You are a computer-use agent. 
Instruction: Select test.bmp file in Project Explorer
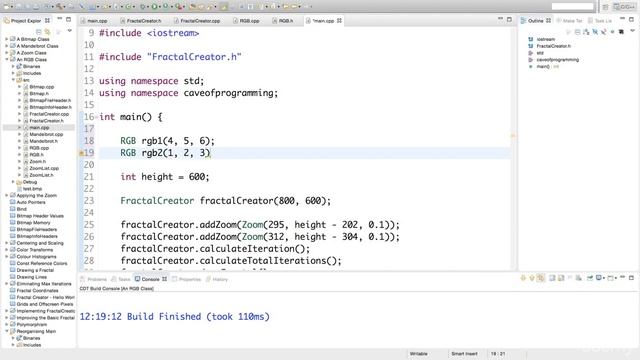click(x=32, y=189)
